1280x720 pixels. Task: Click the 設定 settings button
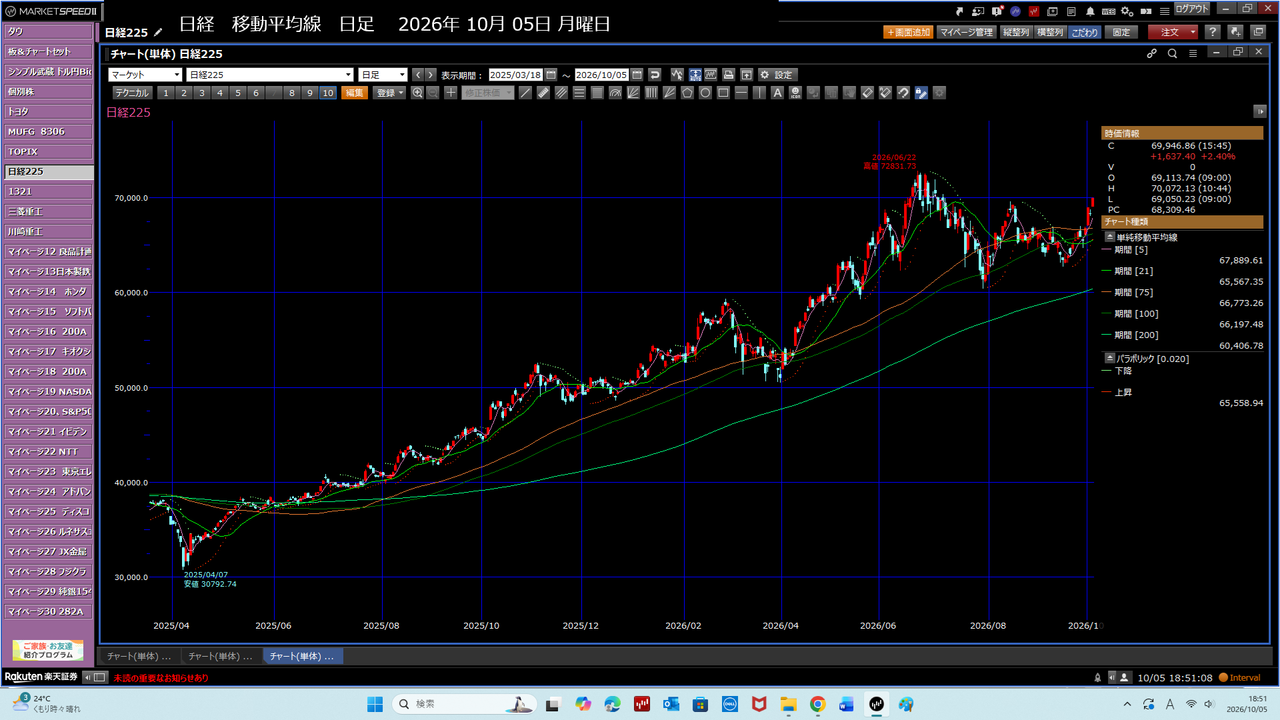point(776,75)
